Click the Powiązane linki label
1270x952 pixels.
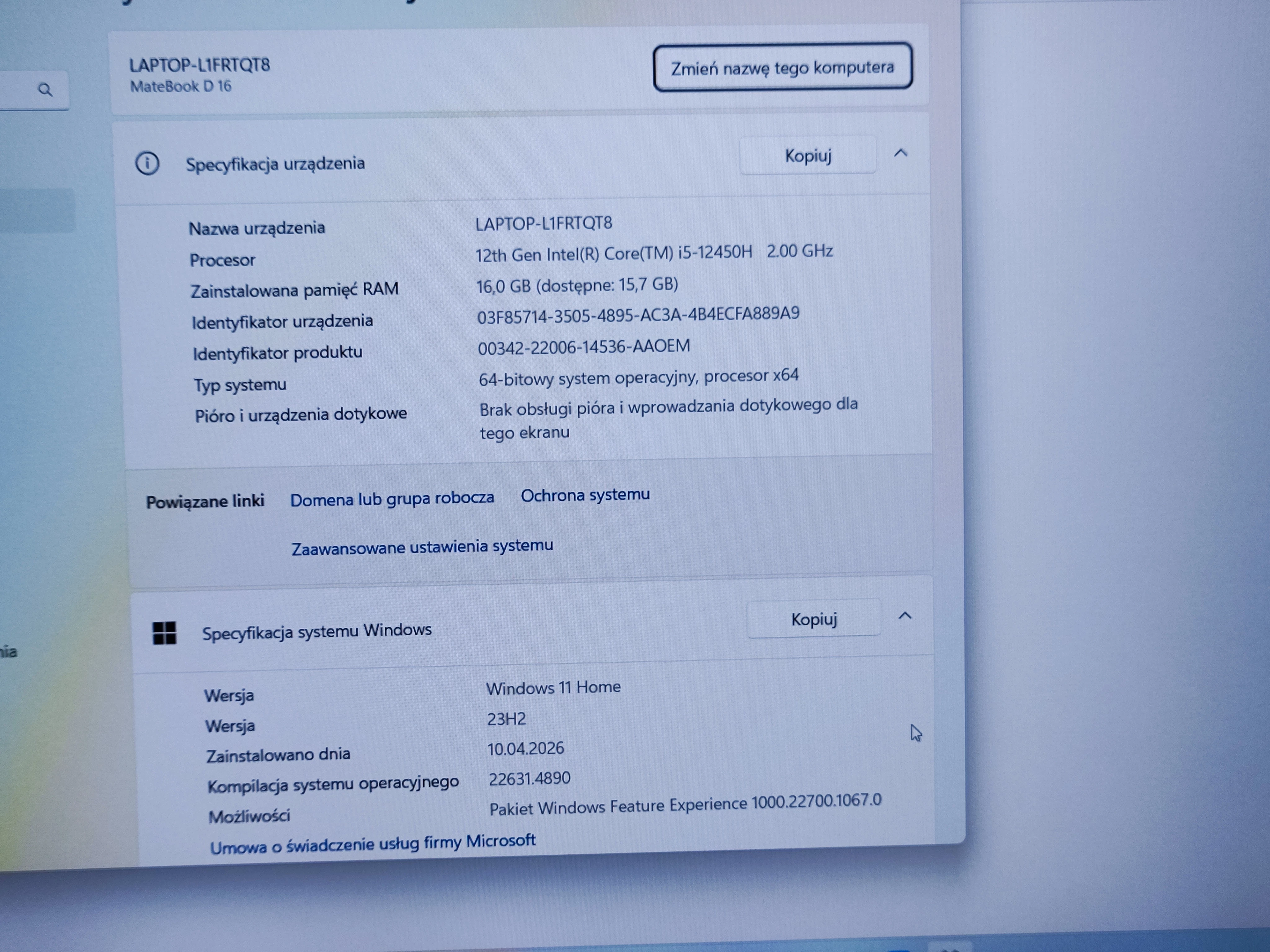tap(205, 501)
